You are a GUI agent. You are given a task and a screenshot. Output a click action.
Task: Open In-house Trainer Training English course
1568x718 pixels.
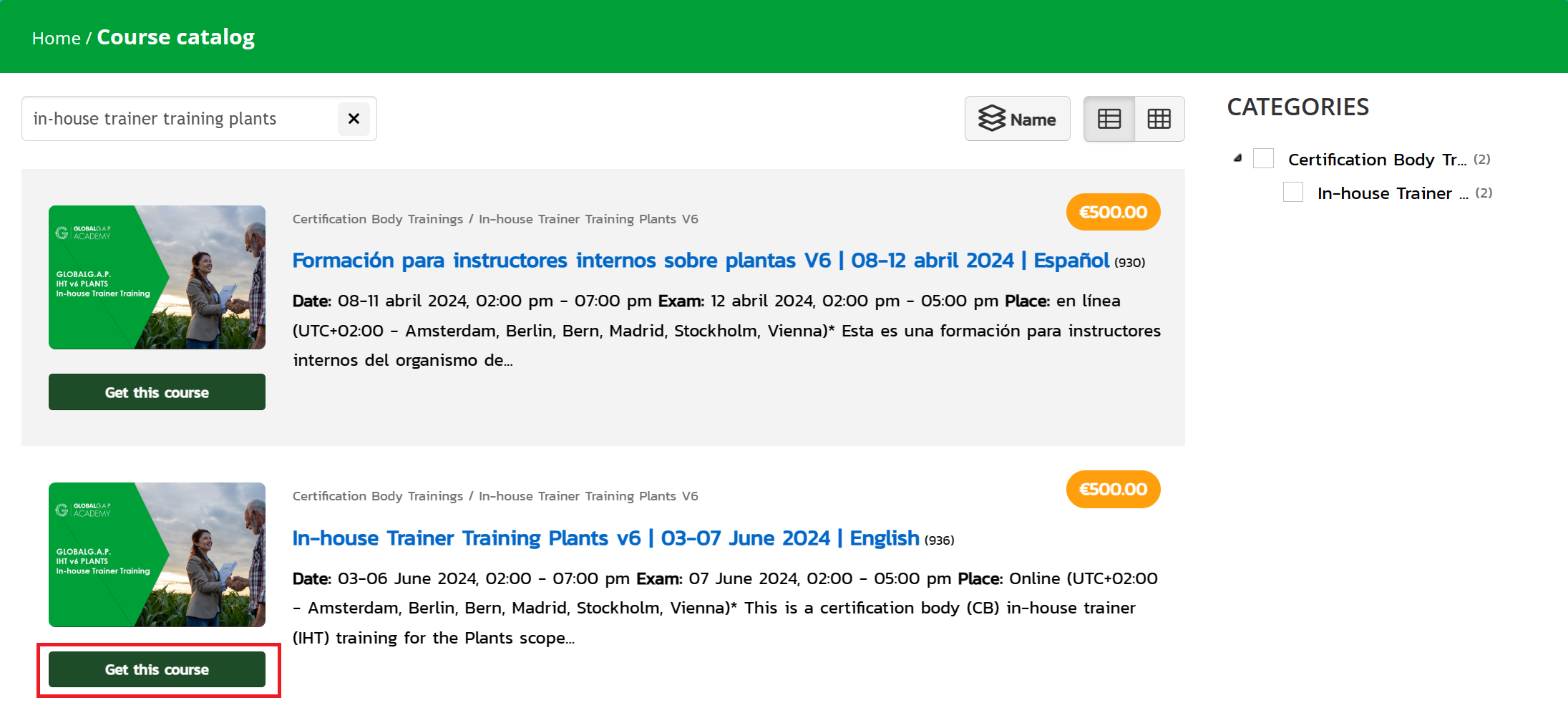click(x=605, y=538)
